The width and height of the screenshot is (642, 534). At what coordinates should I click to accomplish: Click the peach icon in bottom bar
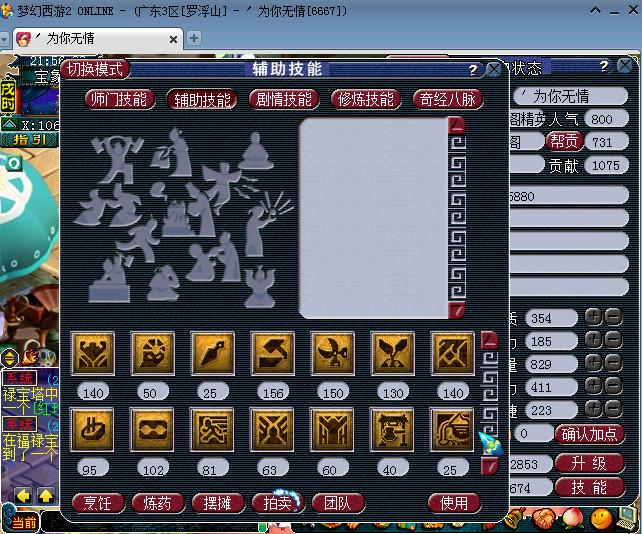[x=573, y=518]
